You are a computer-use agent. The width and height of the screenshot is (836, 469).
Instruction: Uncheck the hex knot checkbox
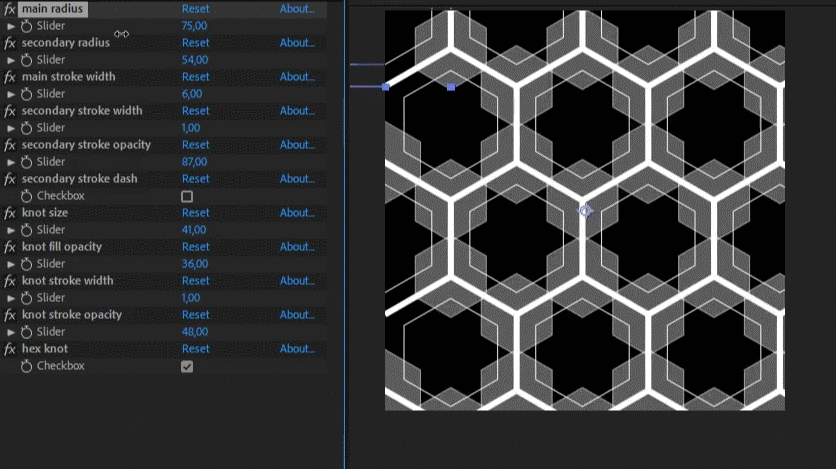point(187,367)
